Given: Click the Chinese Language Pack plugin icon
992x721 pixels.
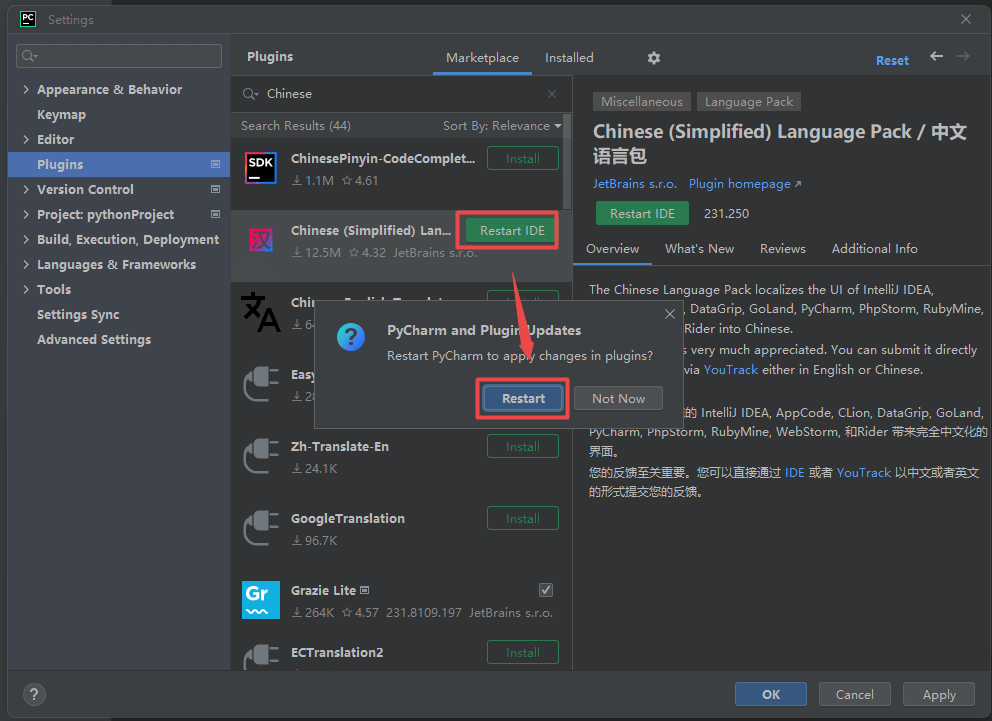Looking at the screenshot, I should click(x=261, y=240).
